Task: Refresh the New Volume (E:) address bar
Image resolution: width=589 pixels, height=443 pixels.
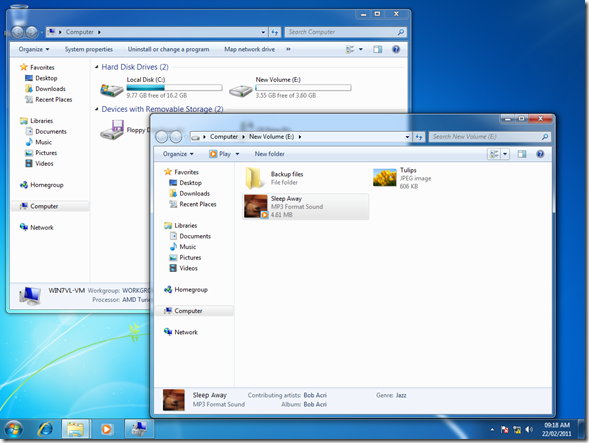Action: coord(419,137)
